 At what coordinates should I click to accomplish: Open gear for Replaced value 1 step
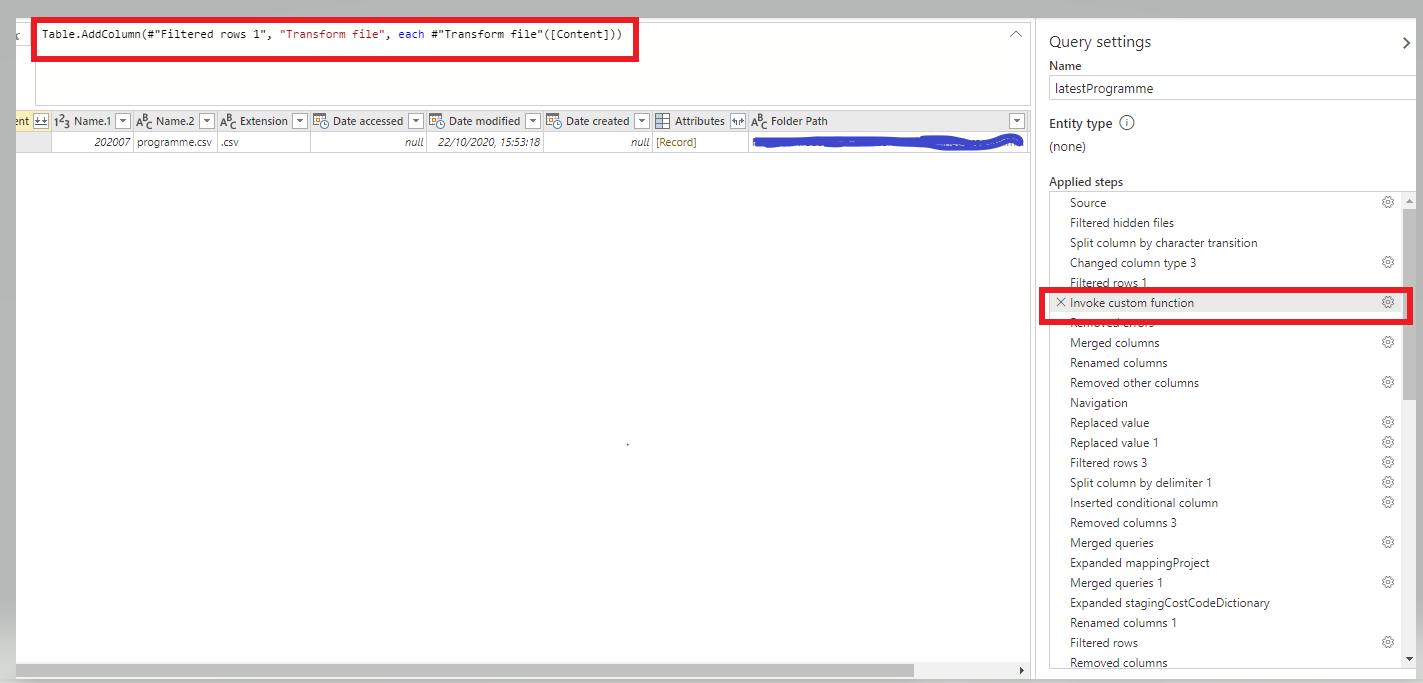[1388, 442]
